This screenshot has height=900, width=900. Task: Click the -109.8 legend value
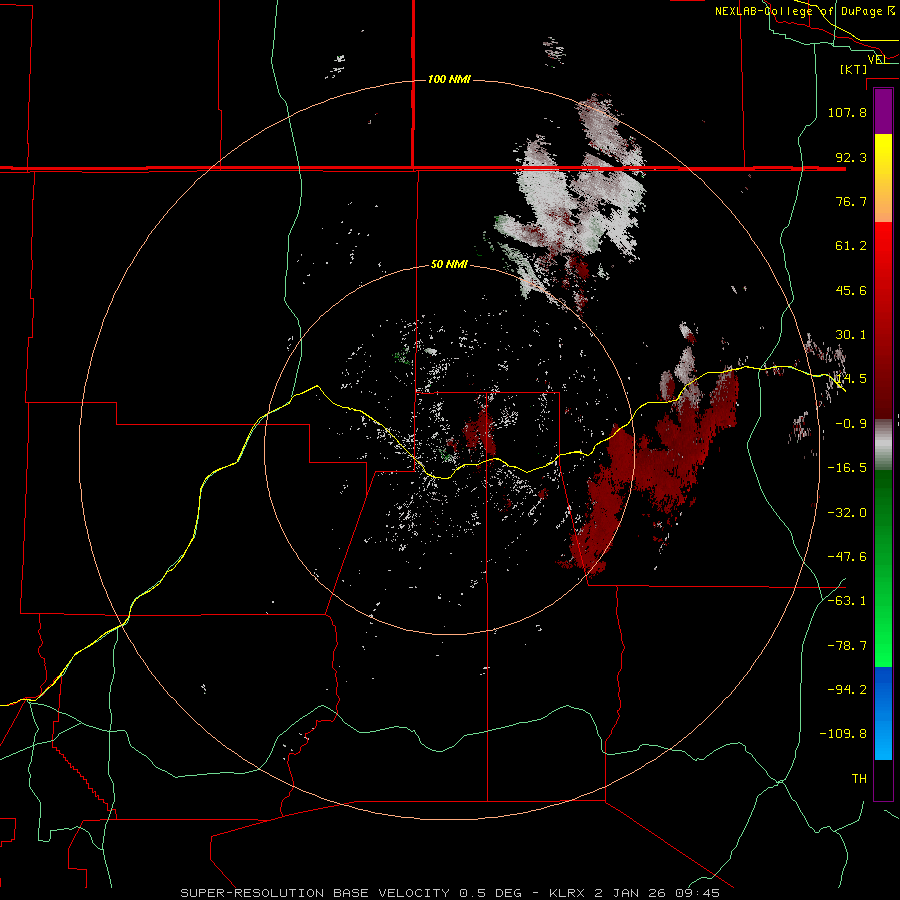click(843, 734)
